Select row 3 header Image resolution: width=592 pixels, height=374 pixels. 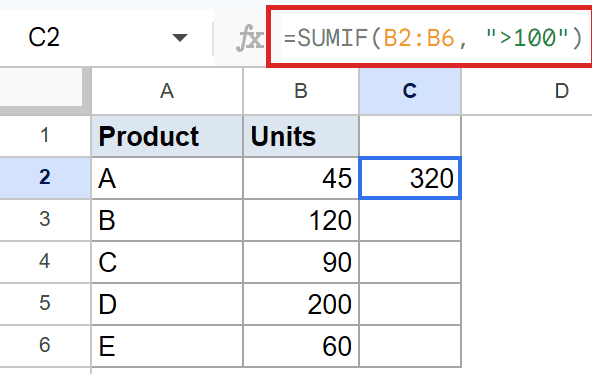(x=45, y=219)
